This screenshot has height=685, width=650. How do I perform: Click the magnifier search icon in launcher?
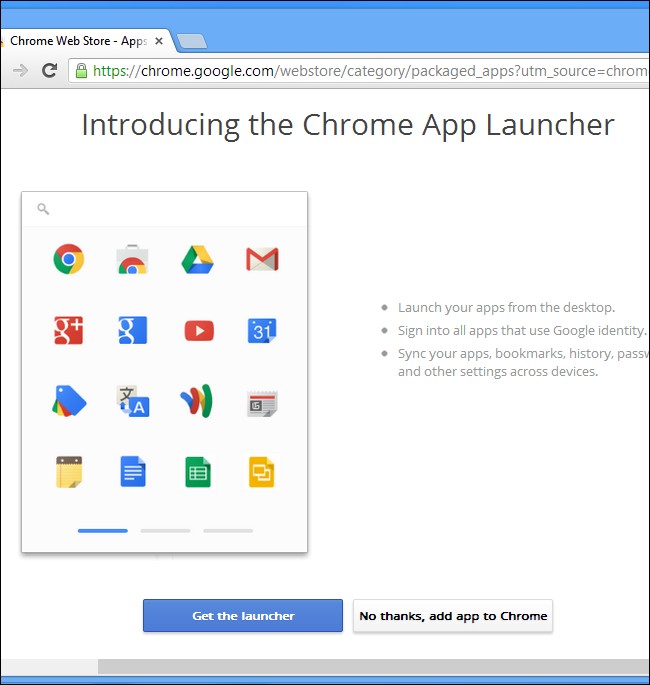tap(43, 209)
